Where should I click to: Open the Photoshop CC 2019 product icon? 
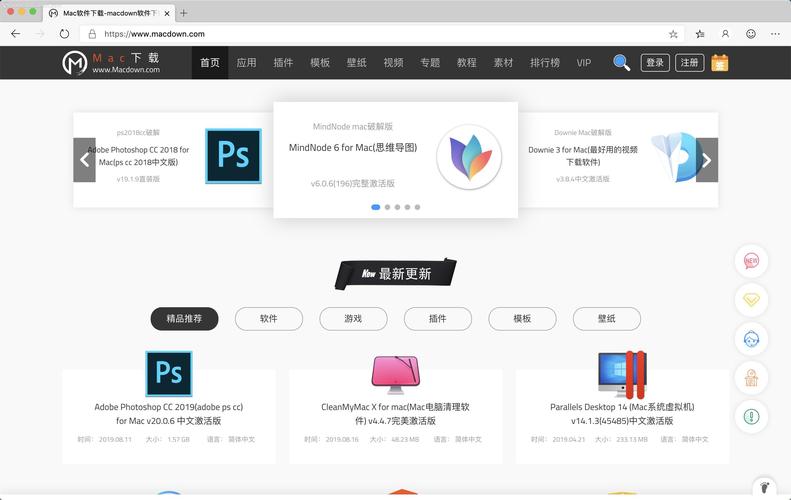[x=169, y=374]
